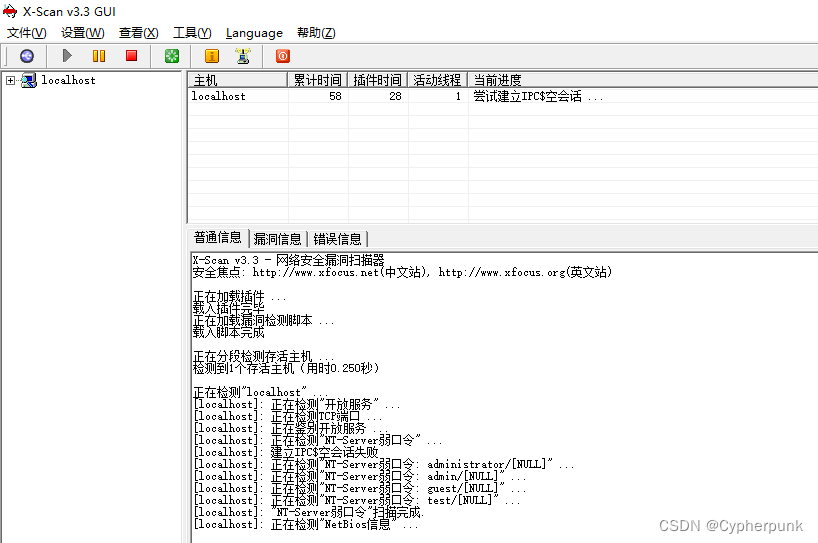818x543 pixels.
Task: Click the 活动线程 column header
Action: (437, 80)
